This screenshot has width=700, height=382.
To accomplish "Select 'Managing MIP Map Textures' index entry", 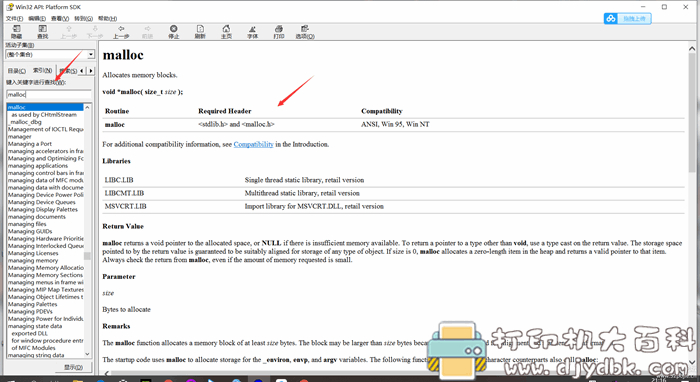I will point(46,290).
